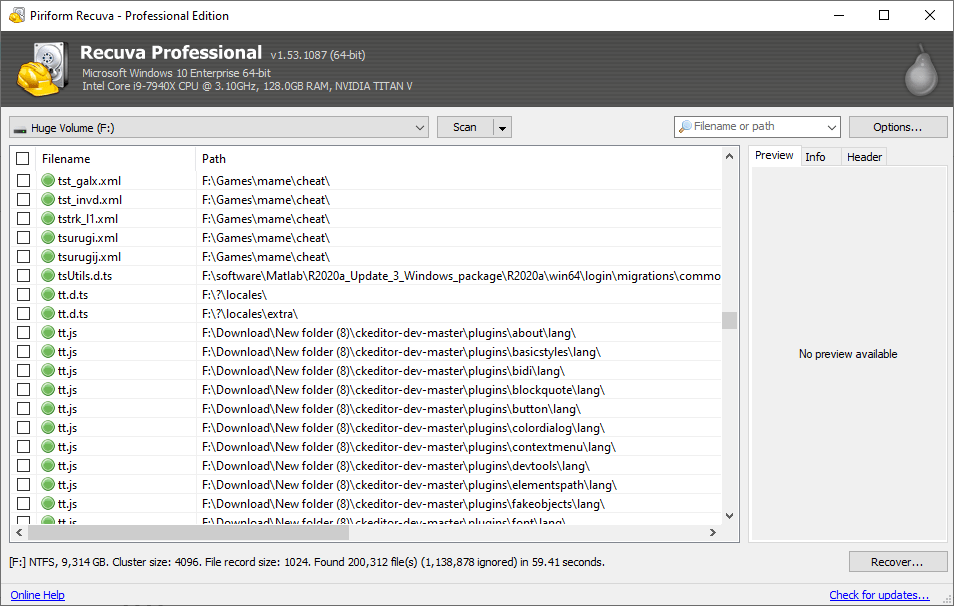Click the Matlab R2020a migrations path
This screenshot has width=954, height=606.
[x=461, y=276]
